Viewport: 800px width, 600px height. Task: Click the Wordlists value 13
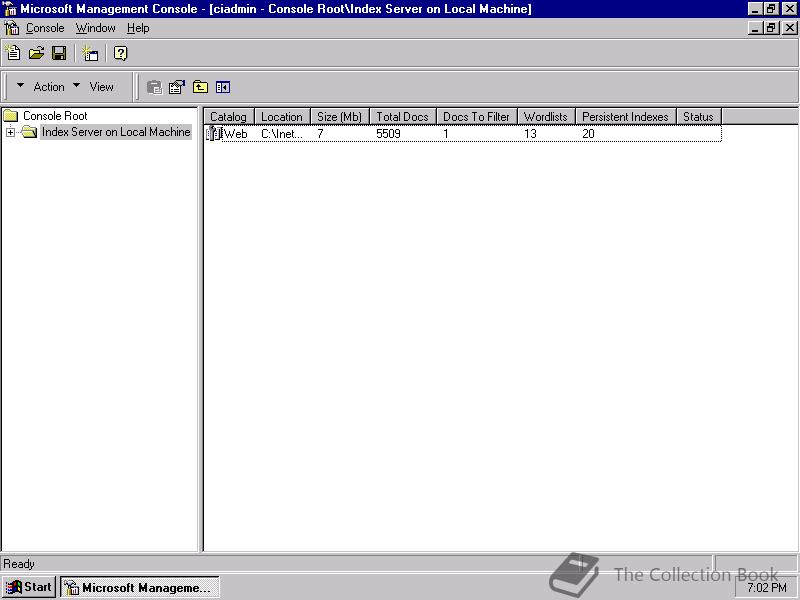[x=530, y=134]
